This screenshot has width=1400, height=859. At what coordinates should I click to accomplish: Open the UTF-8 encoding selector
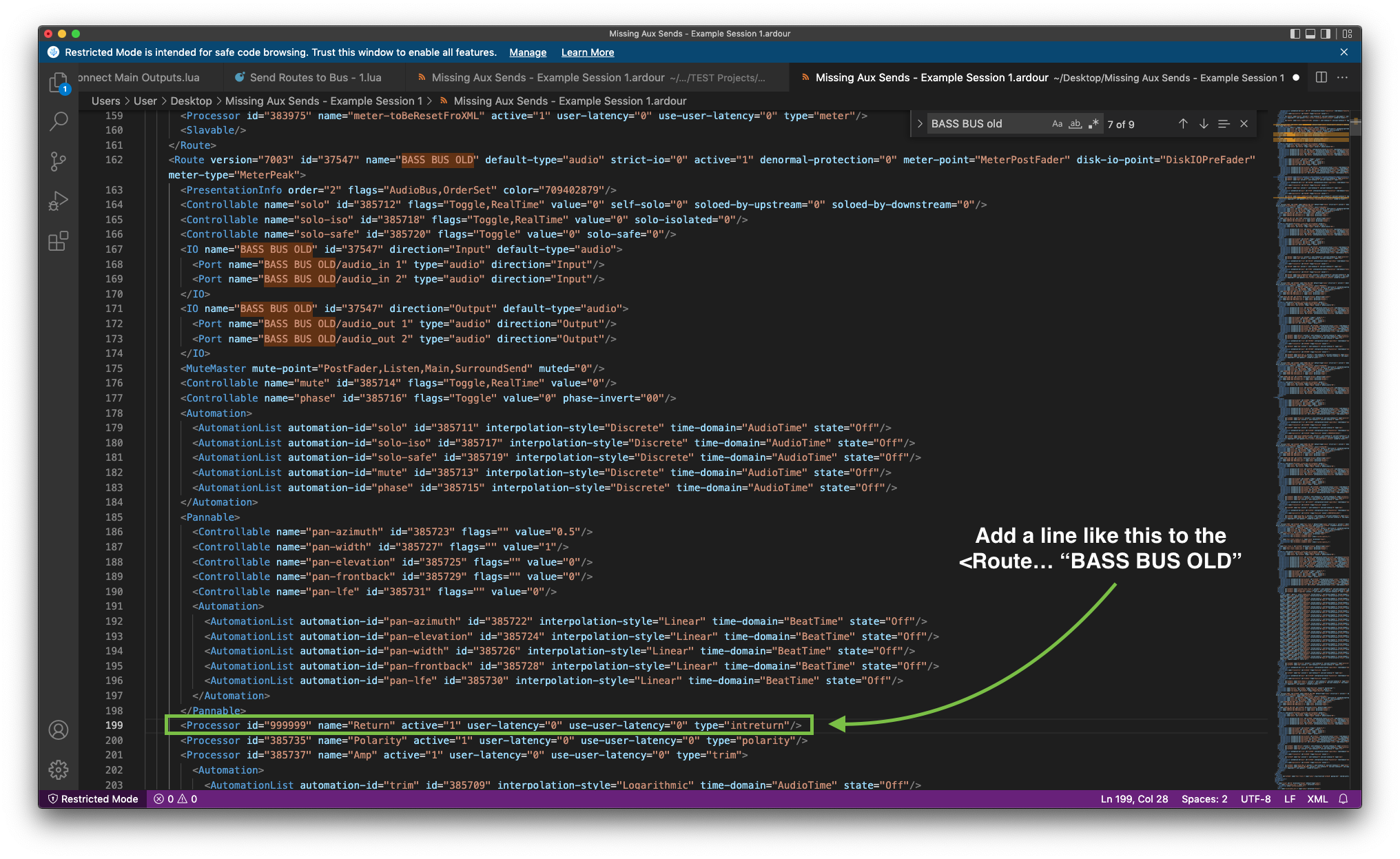point(1255,799)
